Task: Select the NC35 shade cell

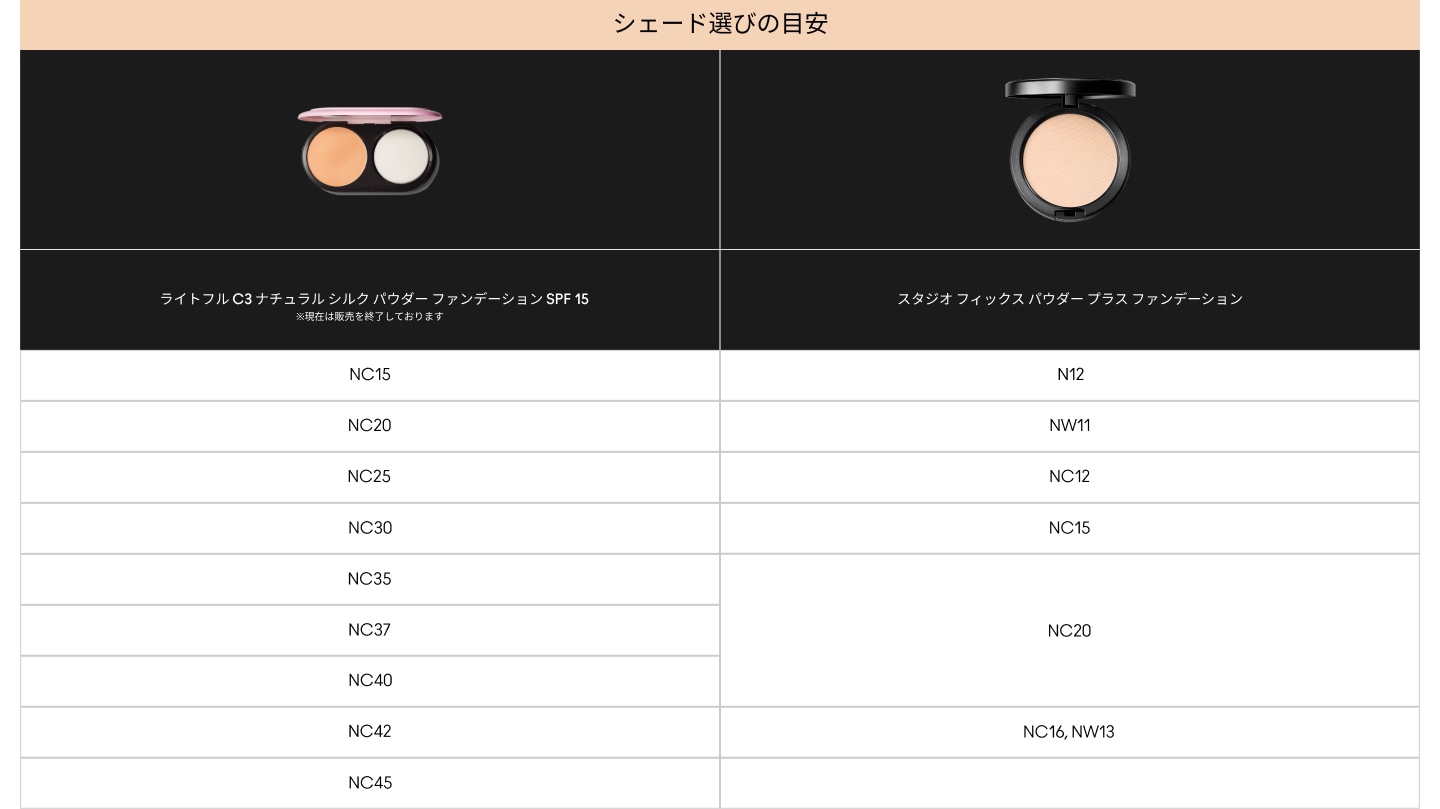Action: click(370, 578)
